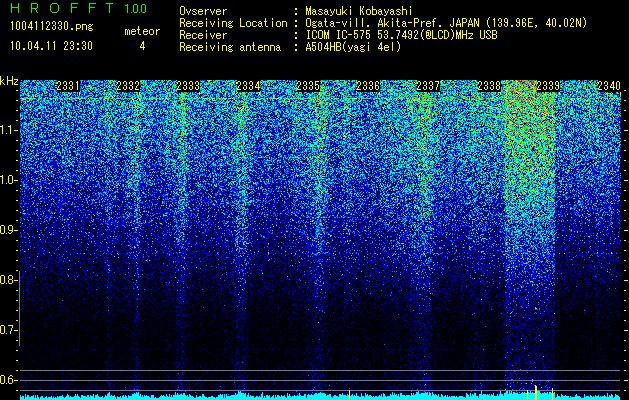Click the cyan signal level strip
Screen dimensions: 629x400
(x=320, y=396)
